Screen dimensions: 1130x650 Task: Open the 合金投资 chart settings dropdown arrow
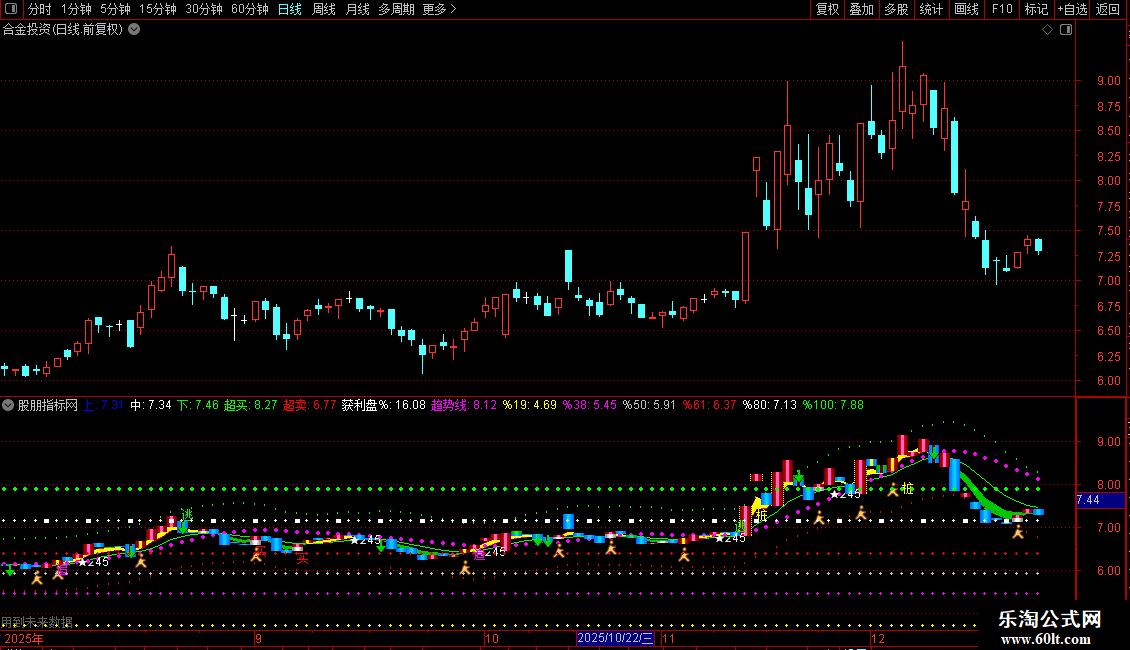134,30
